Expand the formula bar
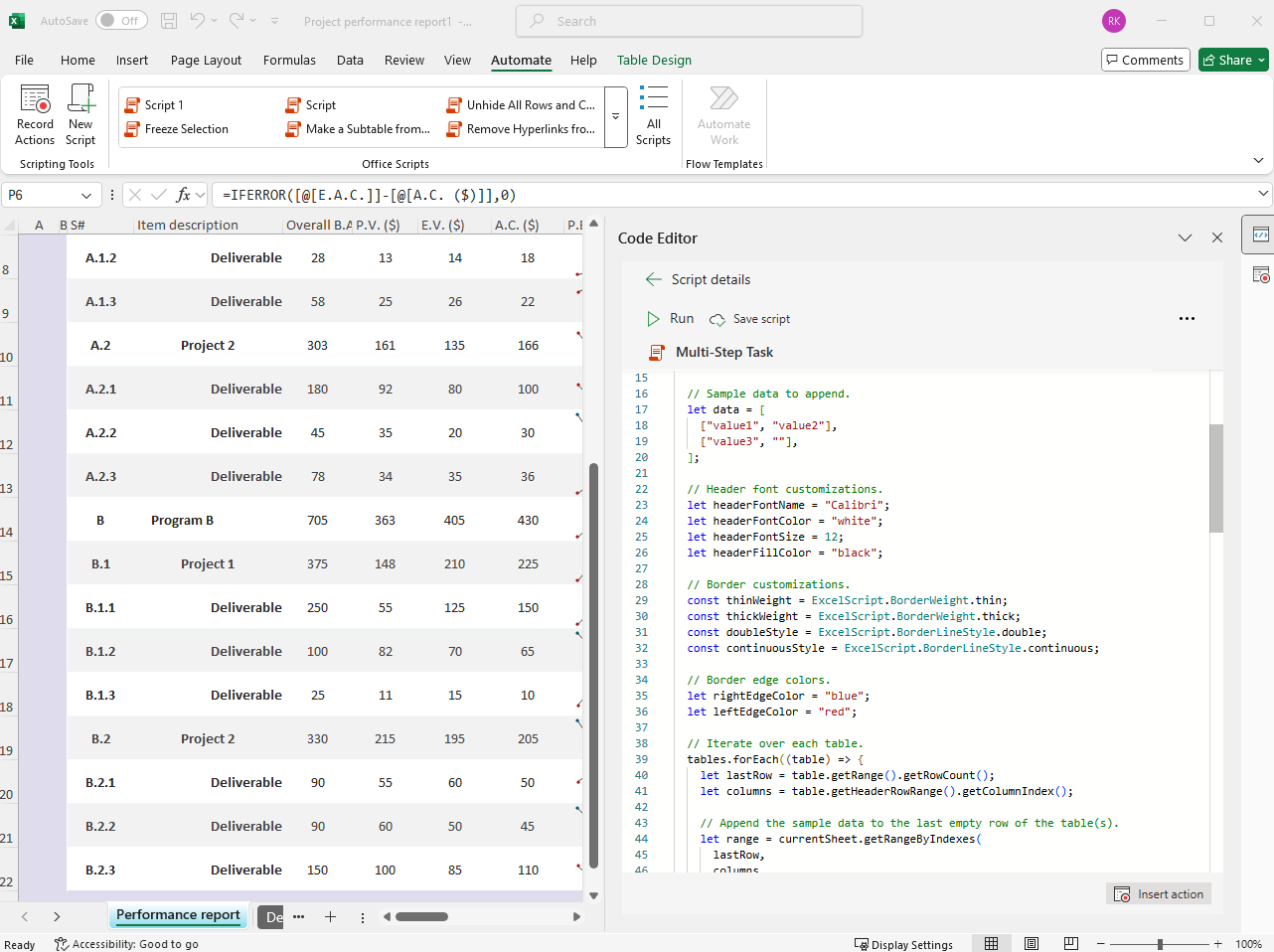Viewport: 1274px width, 952px height. 1263,195
